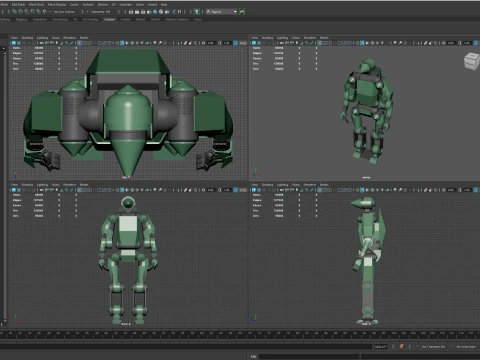Click the MEL command line input
Viewport: 480px width, 360px height.
tap(309, 356)
